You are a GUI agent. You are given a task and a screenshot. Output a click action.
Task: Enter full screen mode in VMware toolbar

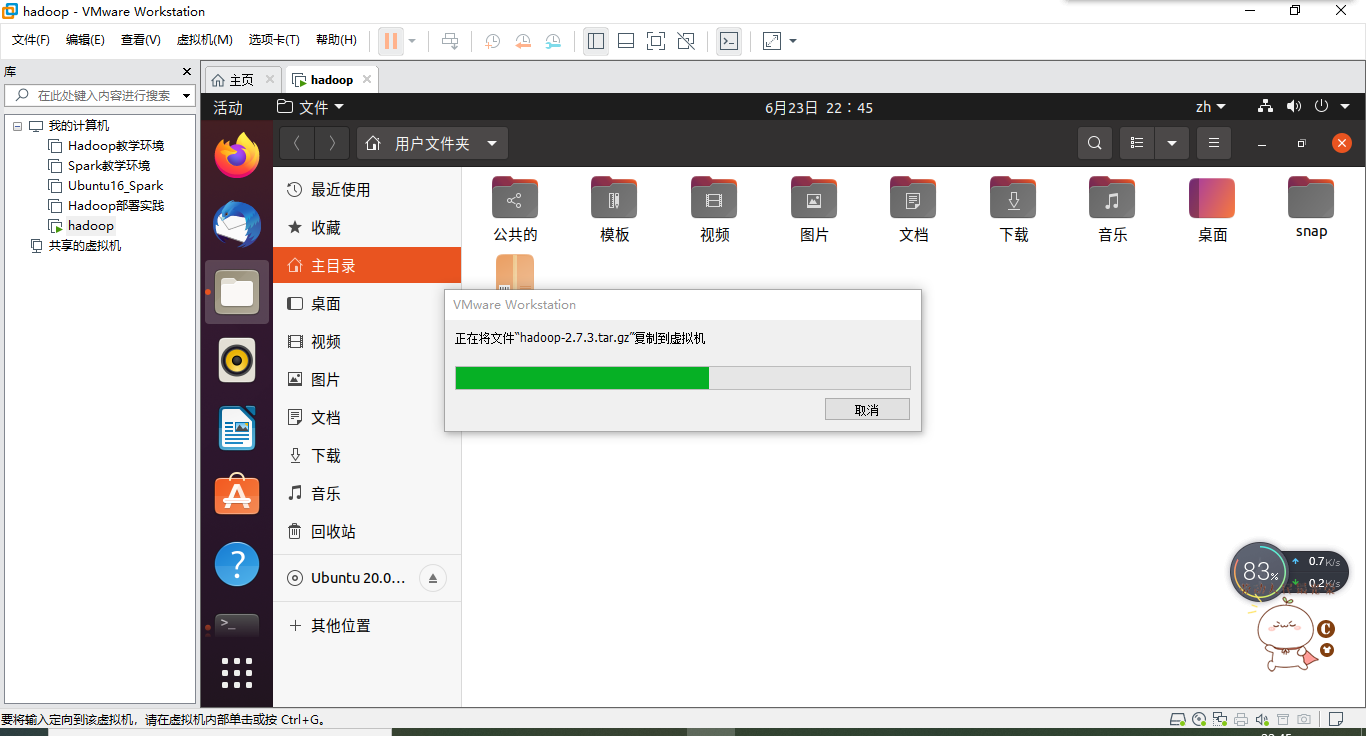coord(656,41)
